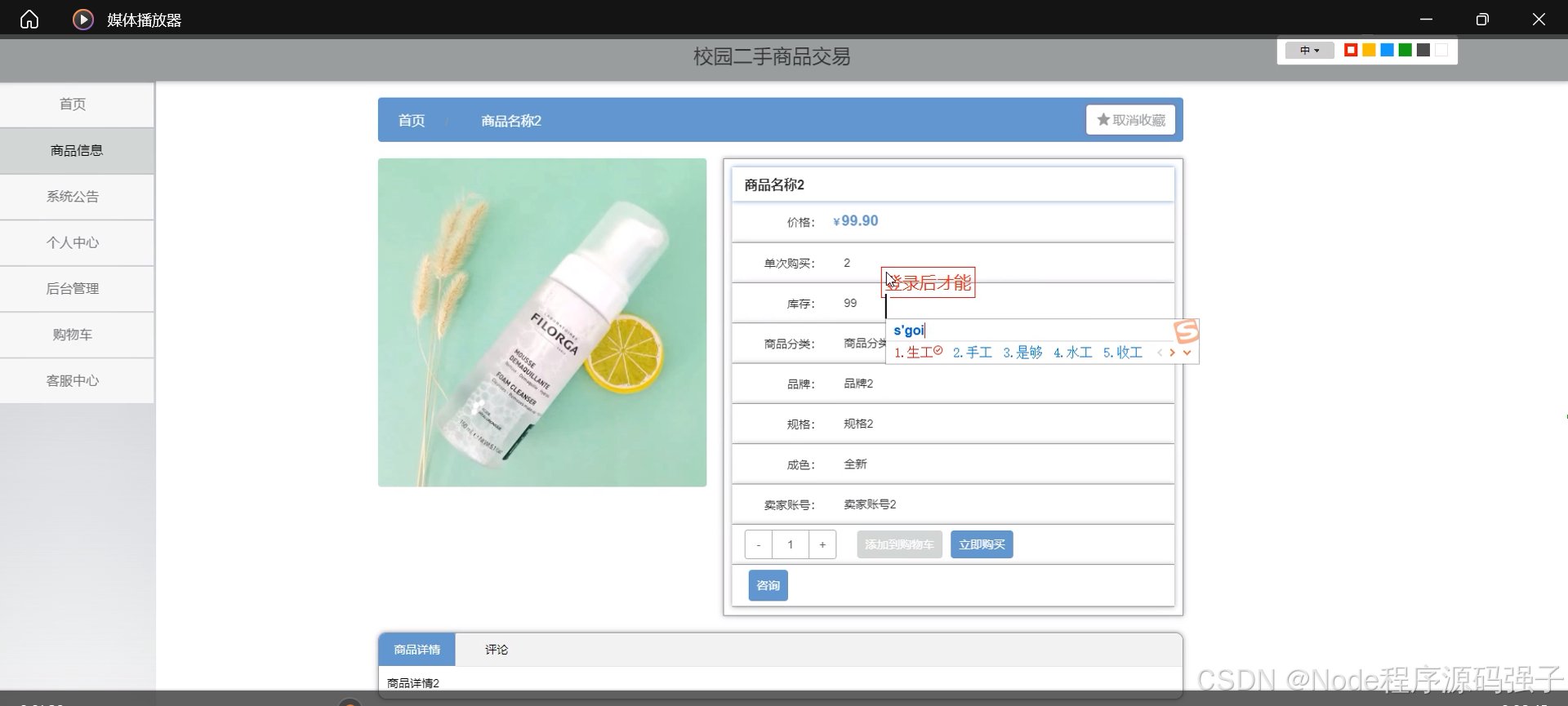This screenshot has height=706, width=1568.
Task: Click the 咨询 button
Action: click(x=768, y=585)
